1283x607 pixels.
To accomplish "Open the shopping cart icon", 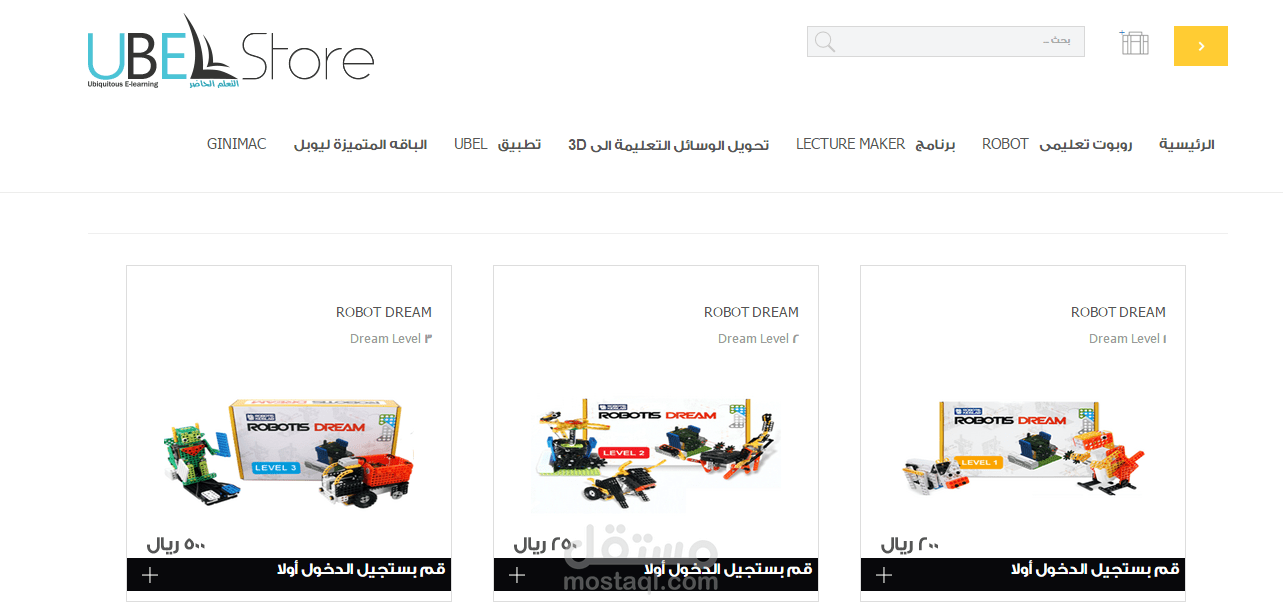I will click(x=1134, y=42).
